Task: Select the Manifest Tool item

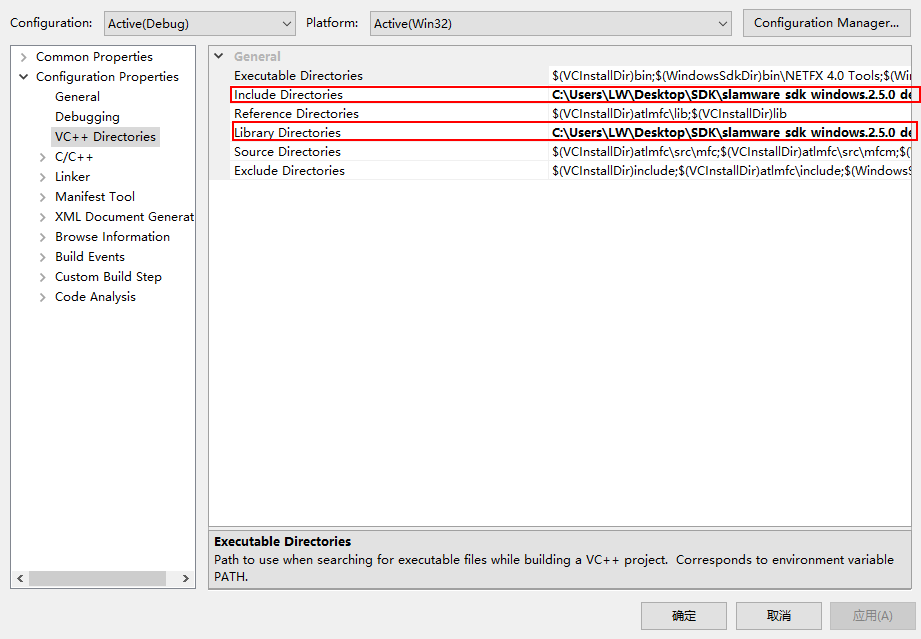Action: point(95,196)
